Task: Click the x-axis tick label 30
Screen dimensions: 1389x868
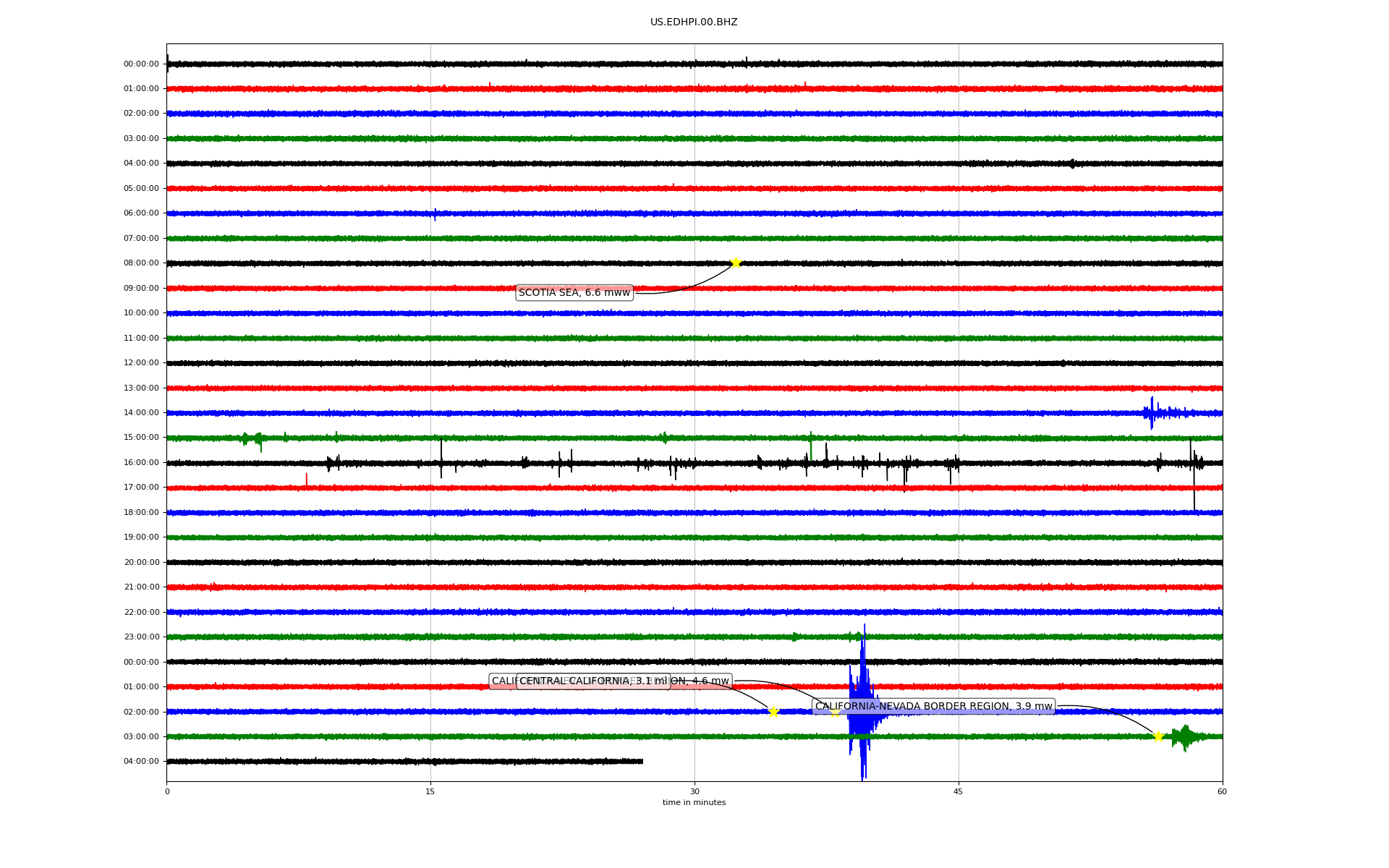Action: point(694,792)
